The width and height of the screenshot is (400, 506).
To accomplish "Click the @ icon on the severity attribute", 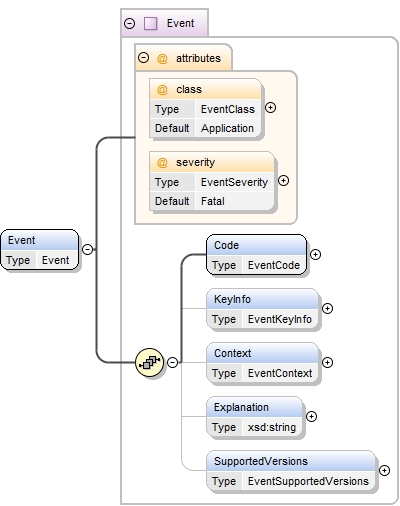I will 162,163.
